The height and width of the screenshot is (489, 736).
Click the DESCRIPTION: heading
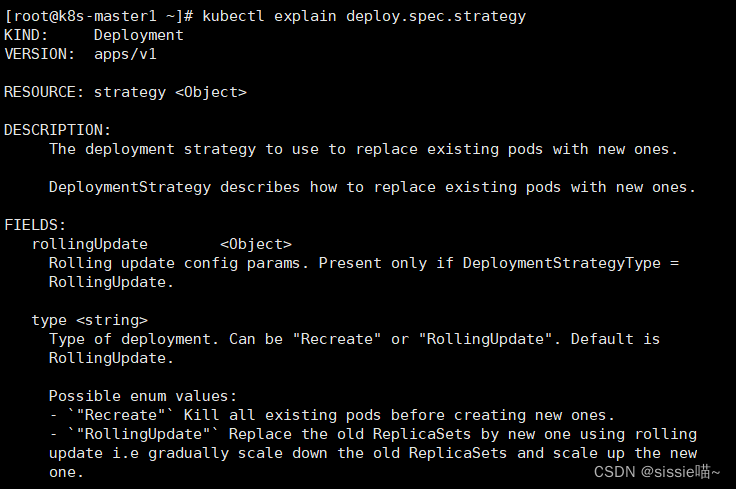(57, 130)
